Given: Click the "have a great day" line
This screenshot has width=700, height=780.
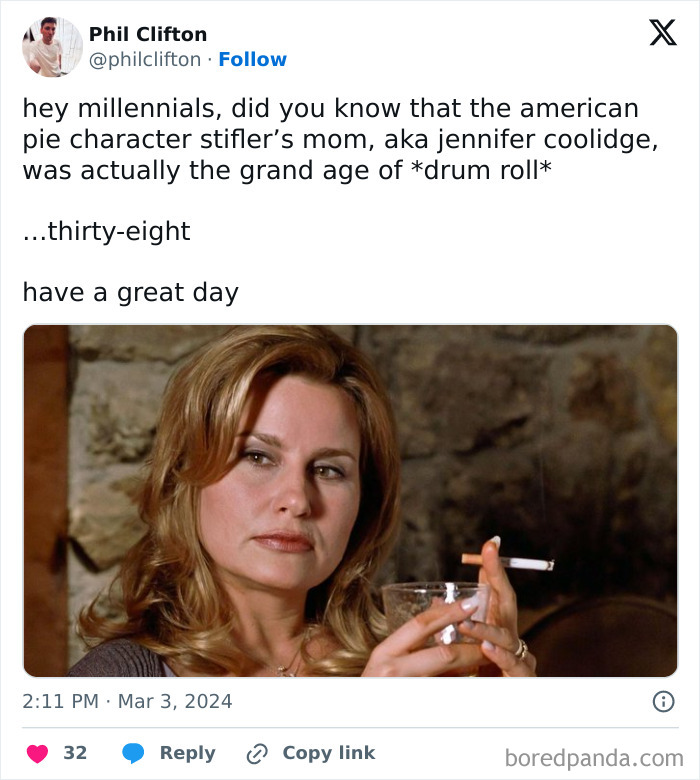Looking at the screenshot, I should 130,293.
